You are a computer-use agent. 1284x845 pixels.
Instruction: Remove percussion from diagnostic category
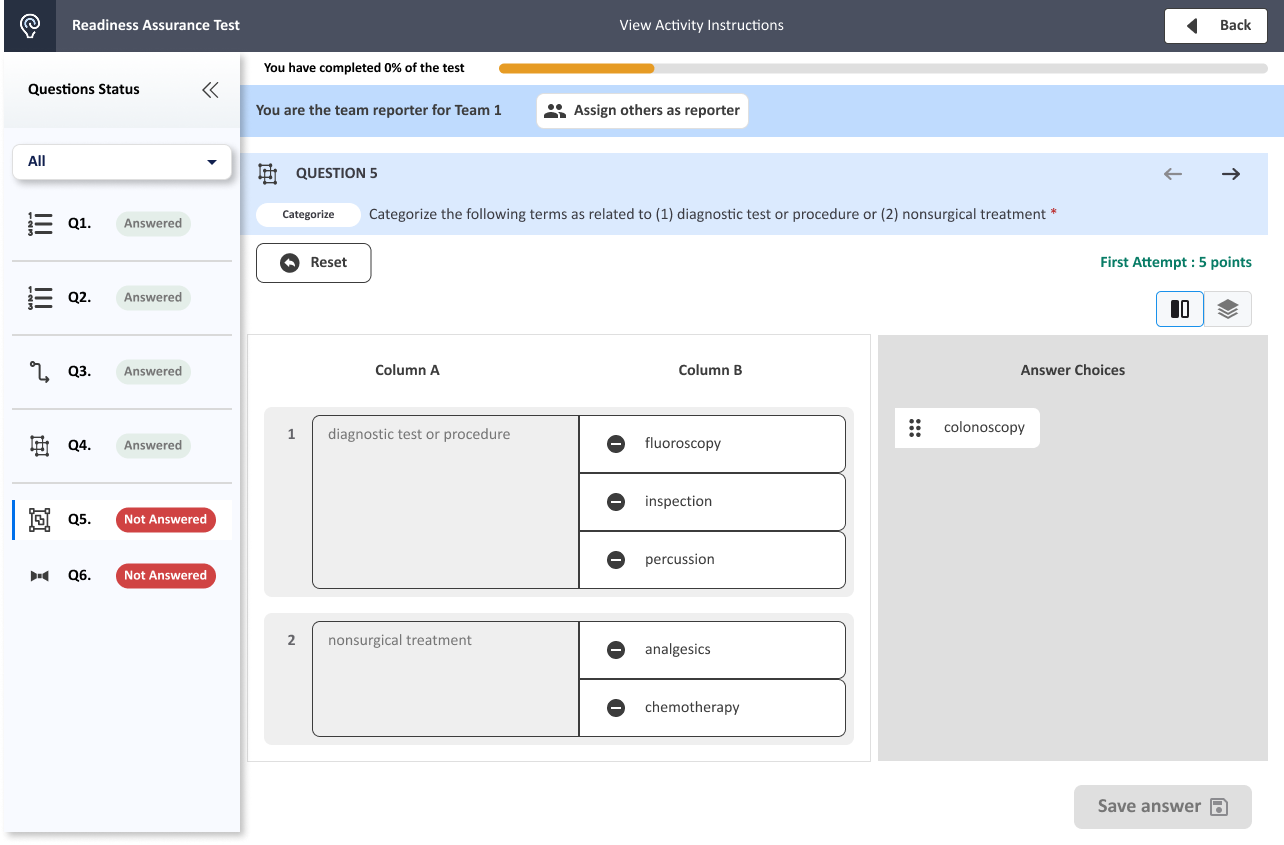[616, 559]
